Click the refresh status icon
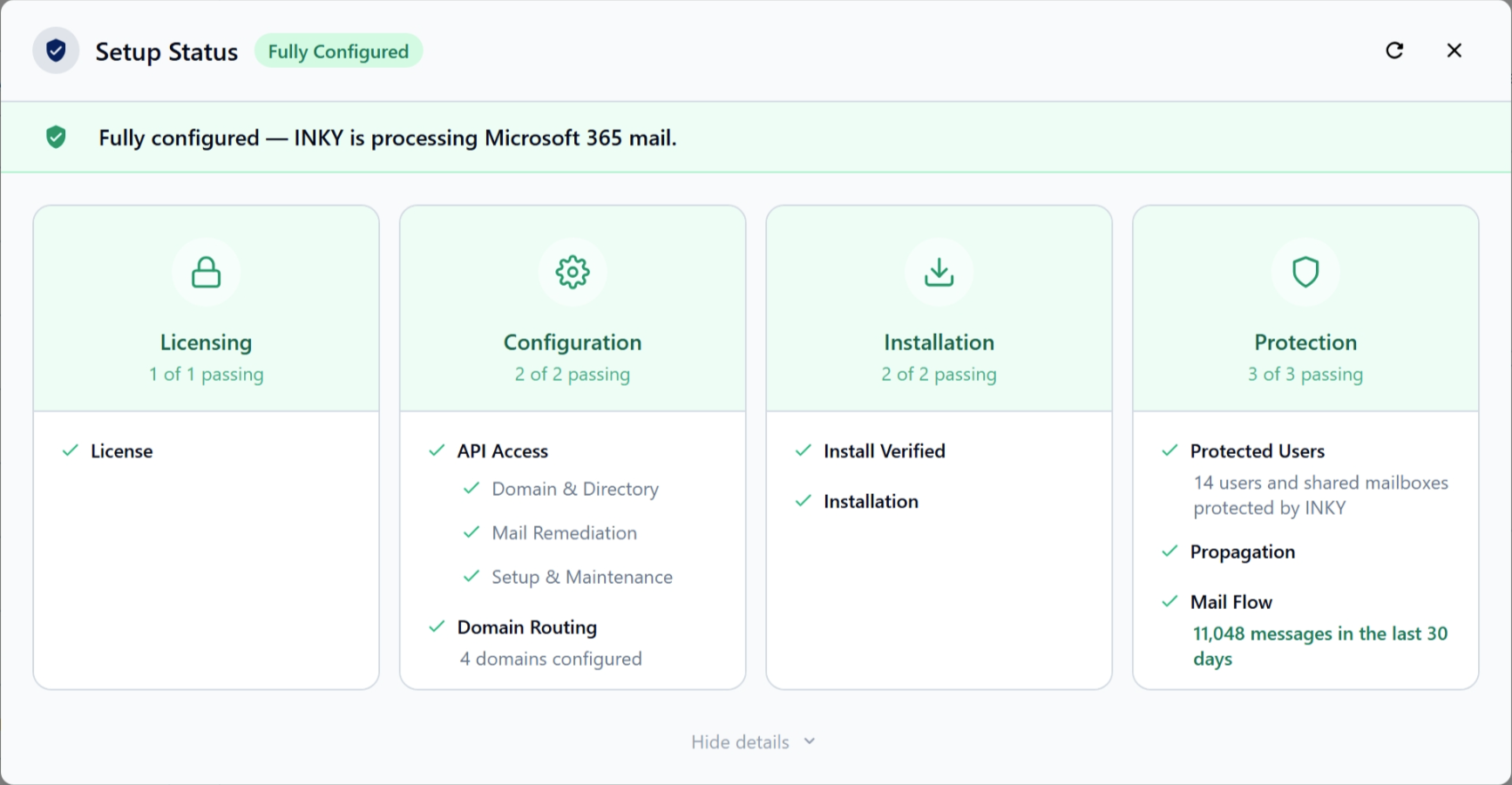Viewport: 1512px width, 785px height. (x=1394, y=51)
